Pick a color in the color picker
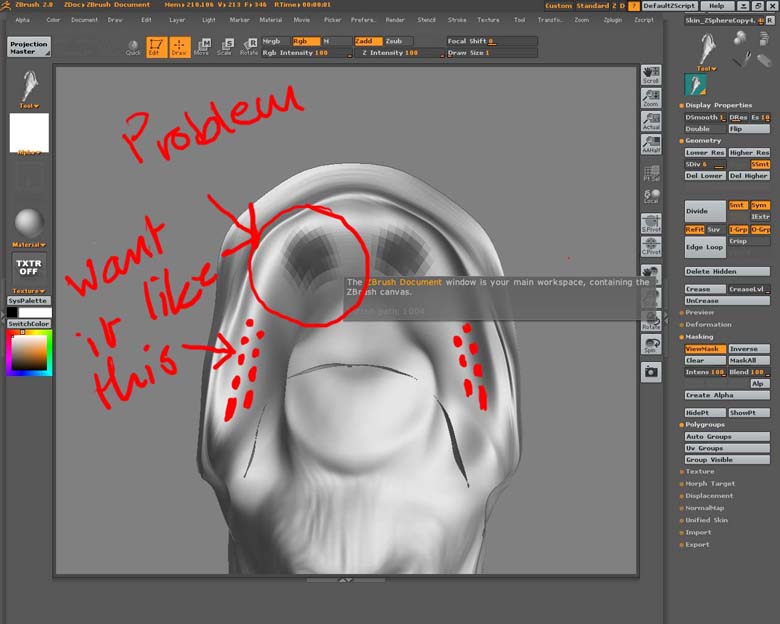Screen dimensions: 780x624 point(29,353)
